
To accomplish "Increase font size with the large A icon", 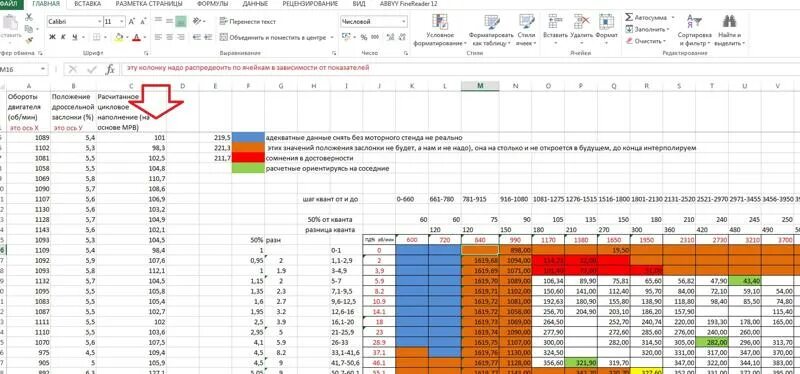I will click(132, 22).
